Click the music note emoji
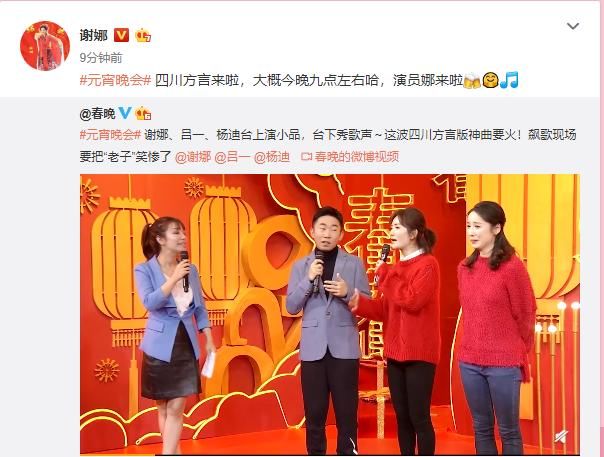604x457 pixels. [x=509, y=81]
